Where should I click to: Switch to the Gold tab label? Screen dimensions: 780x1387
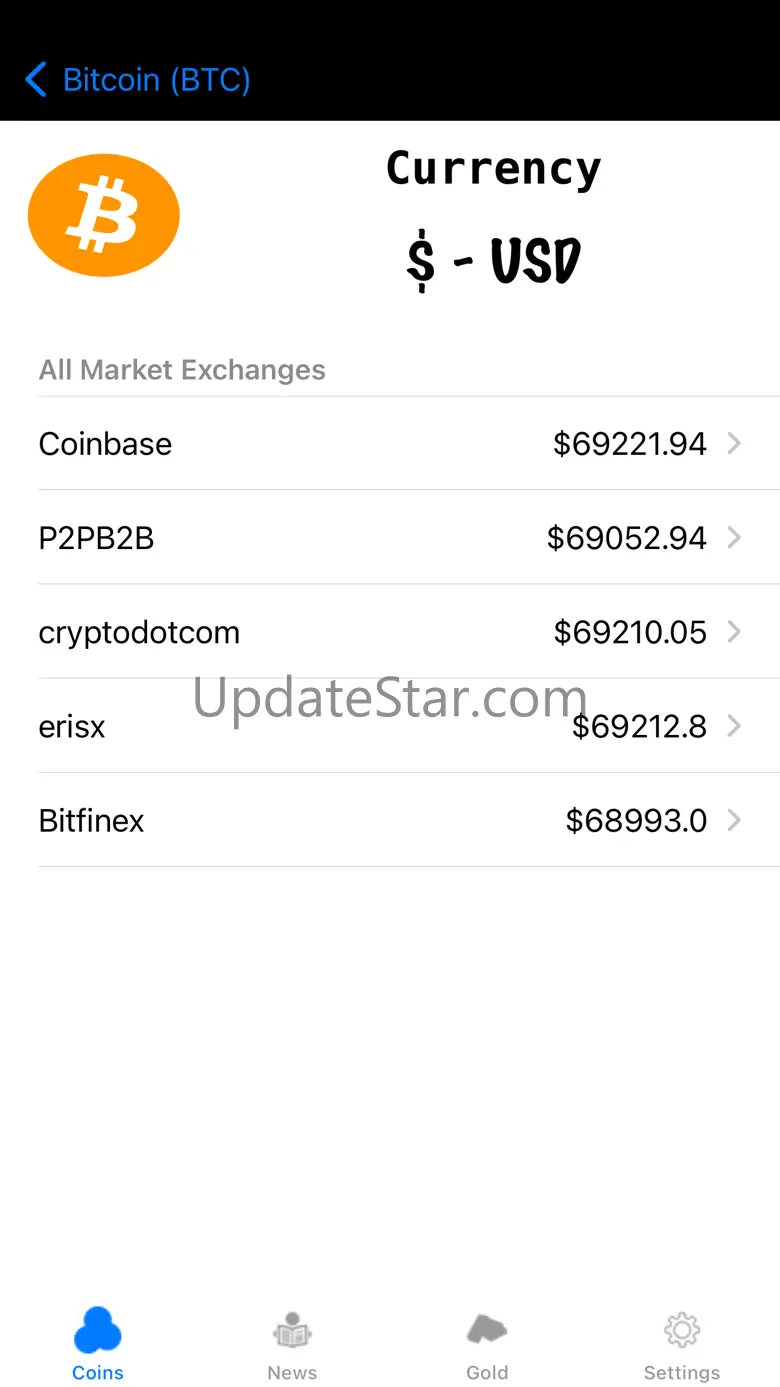pyautogui.click(x=487, y=1373)
